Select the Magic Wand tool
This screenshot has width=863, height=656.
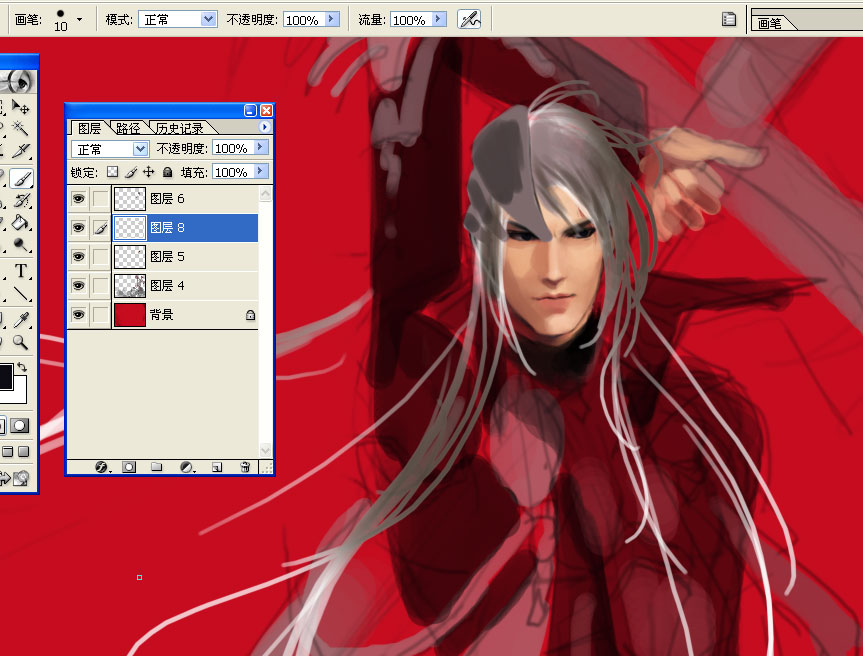click(21, 128)
